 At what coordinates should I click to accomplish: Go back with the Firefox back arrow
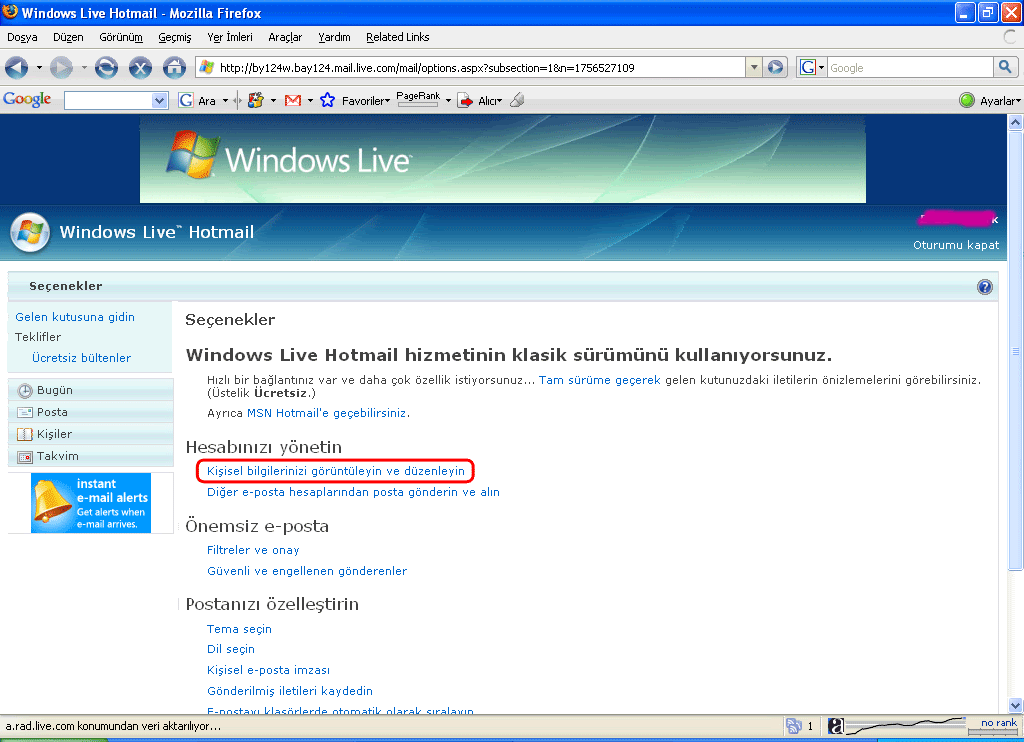tap(16, 67)
